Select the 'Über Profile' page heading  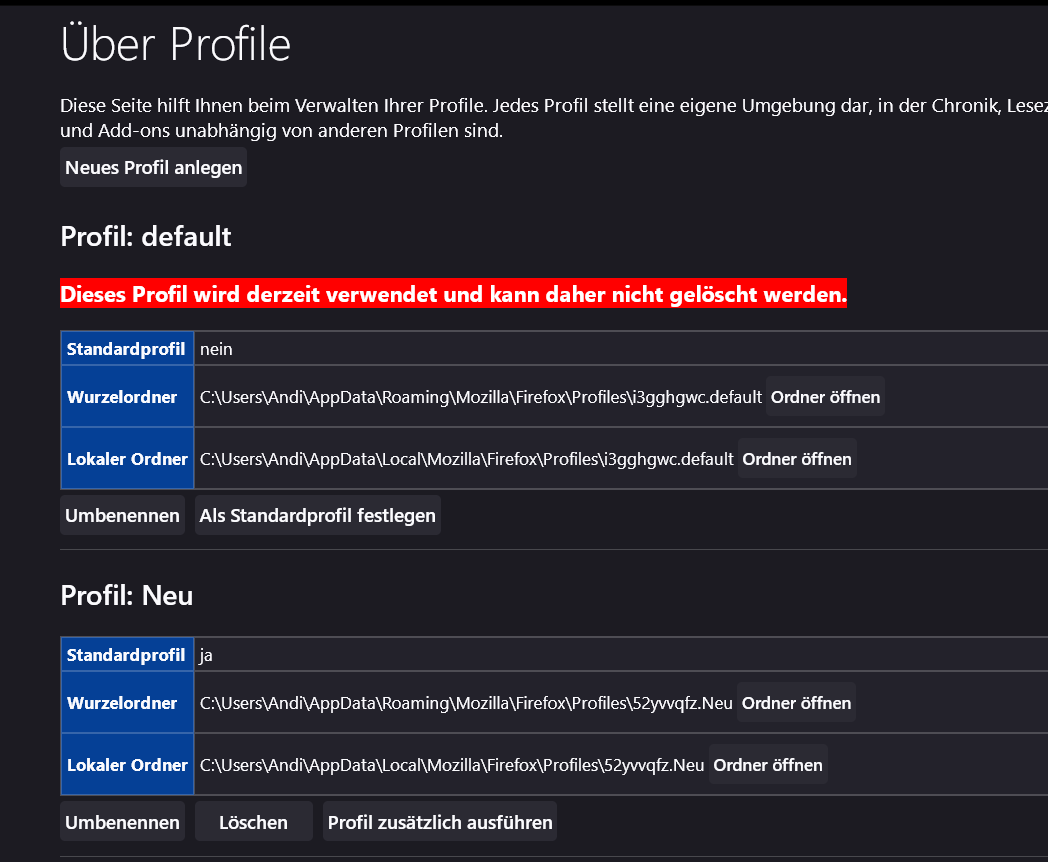tap(176, 44)
